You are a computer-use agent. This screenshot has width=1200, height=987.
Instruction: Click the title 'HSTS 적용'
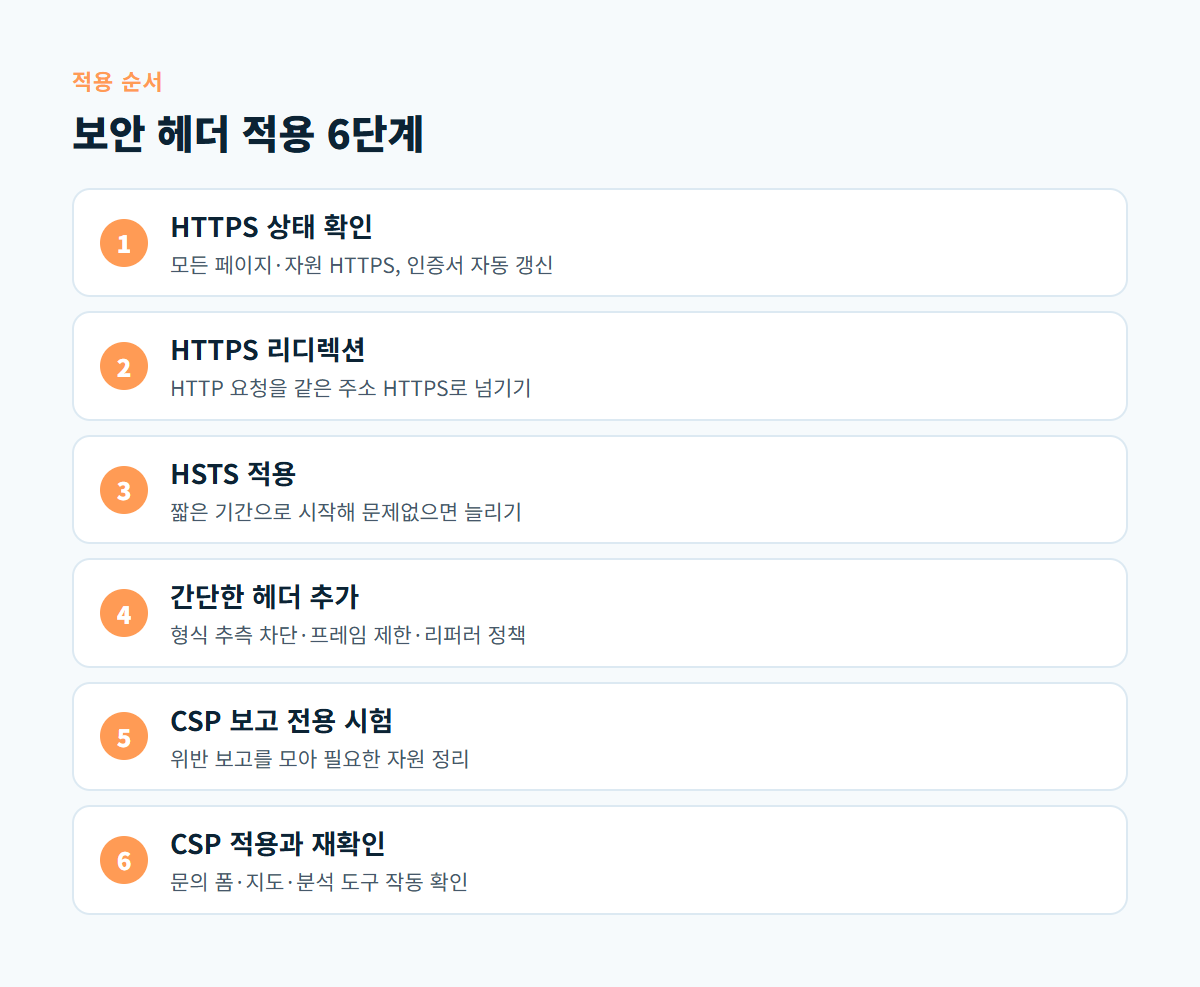(x=233, y=474)
